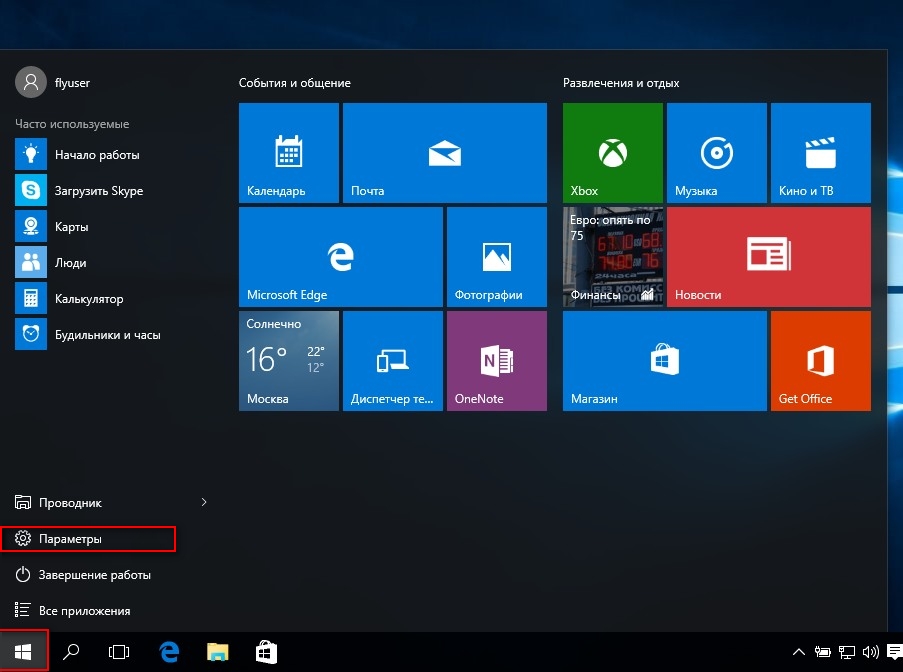Open Параметры from the Start menu
This screenshot has height=672, width=903.
pyautogui.click(x=88, y=538)
